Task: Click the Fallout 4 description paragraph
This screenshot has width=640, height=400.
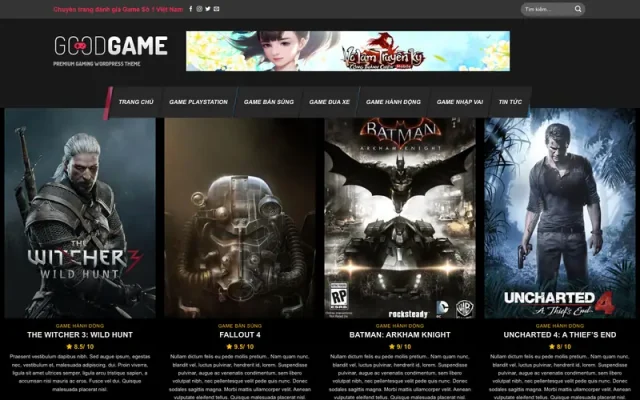Action: pyautogui.click(x=240, y=377)
